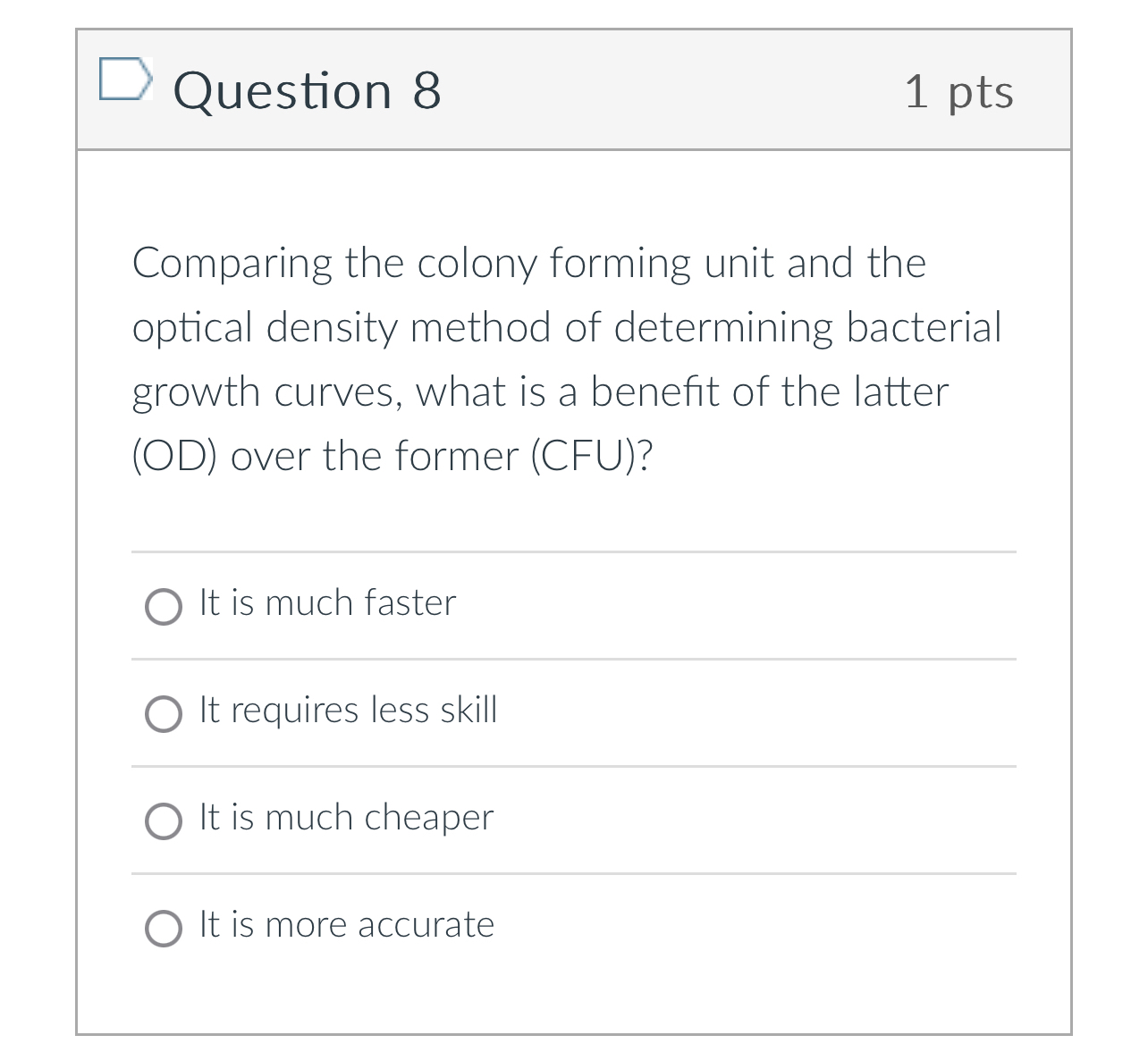Image resolution: width=1148 pixels, height=1052 pixels.
Task: Click the "It is more accurate" answer text
Action: coord(347,926)
